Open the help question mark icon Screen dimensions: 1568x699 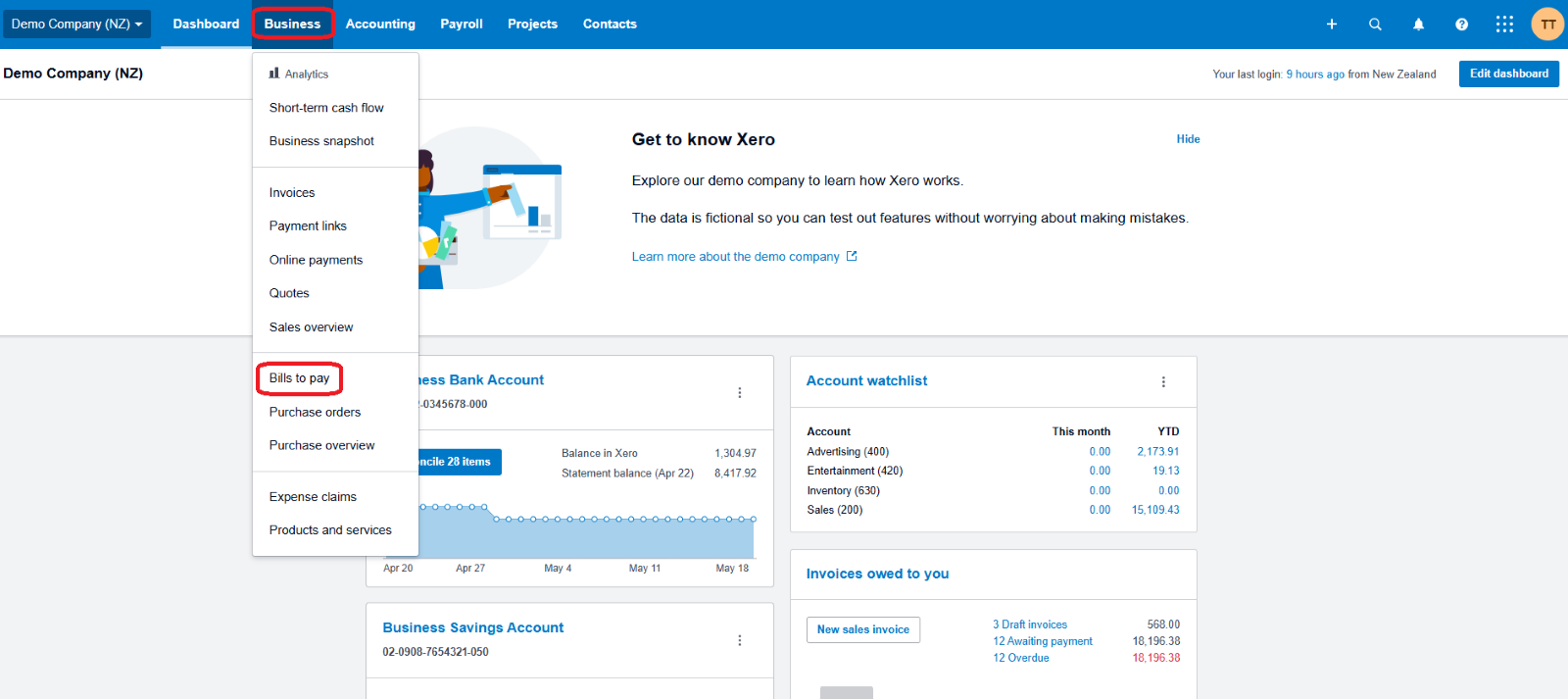(1461, 25)
